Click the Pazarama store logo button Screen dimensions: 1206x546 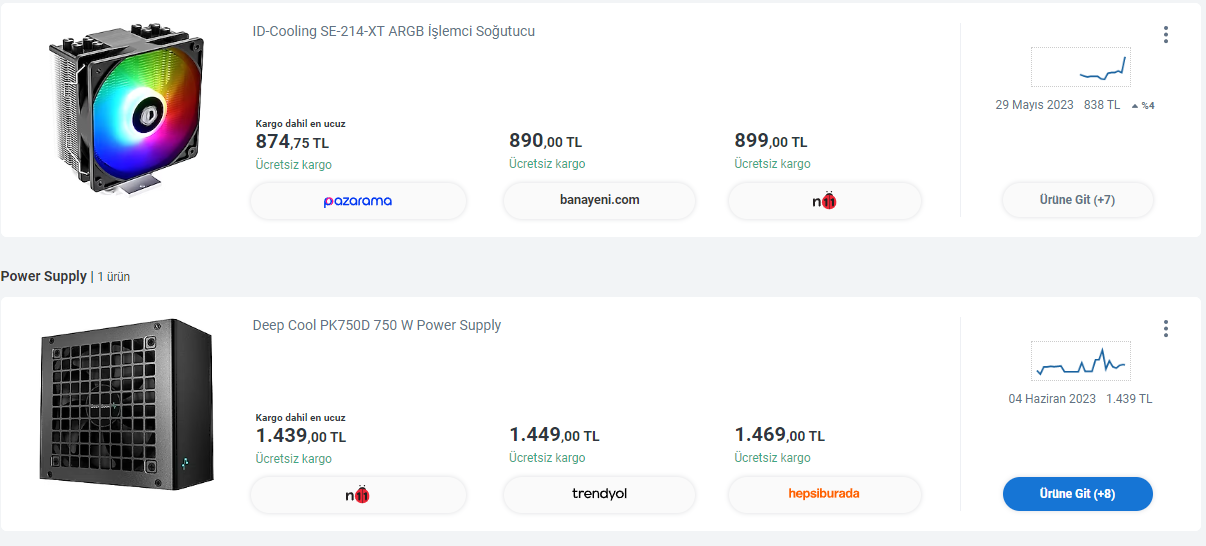(358, 201)
